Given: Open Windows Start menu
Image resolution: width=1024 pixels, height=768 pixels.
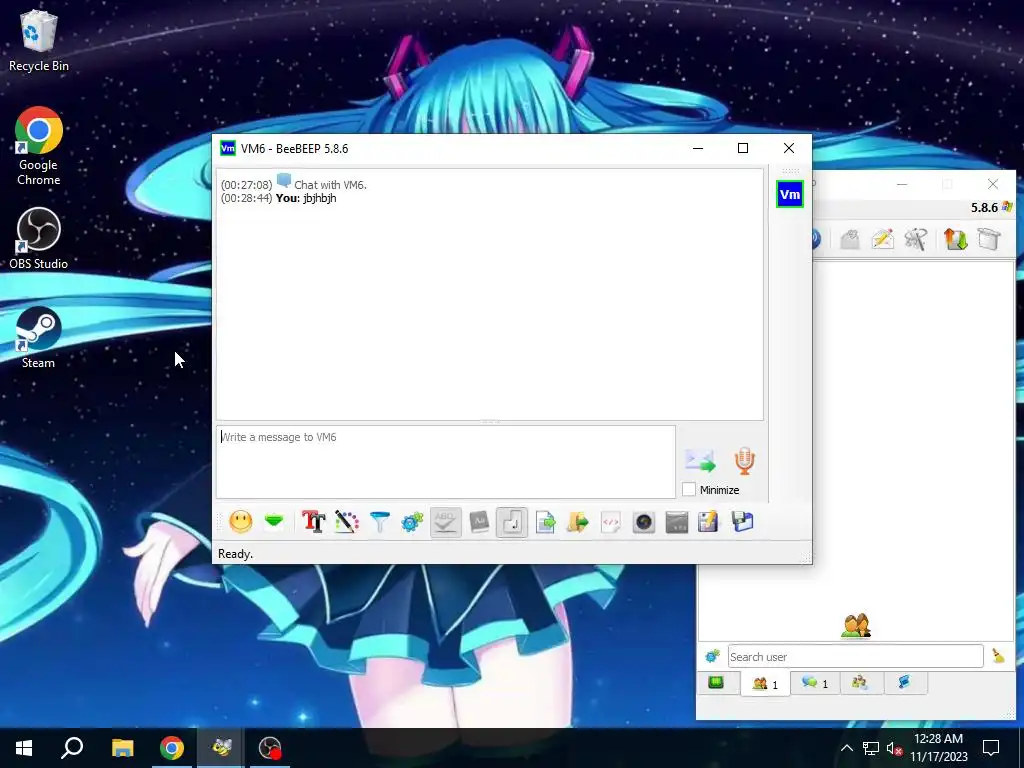Looking at the screenshot, I should tap(24, 748).
